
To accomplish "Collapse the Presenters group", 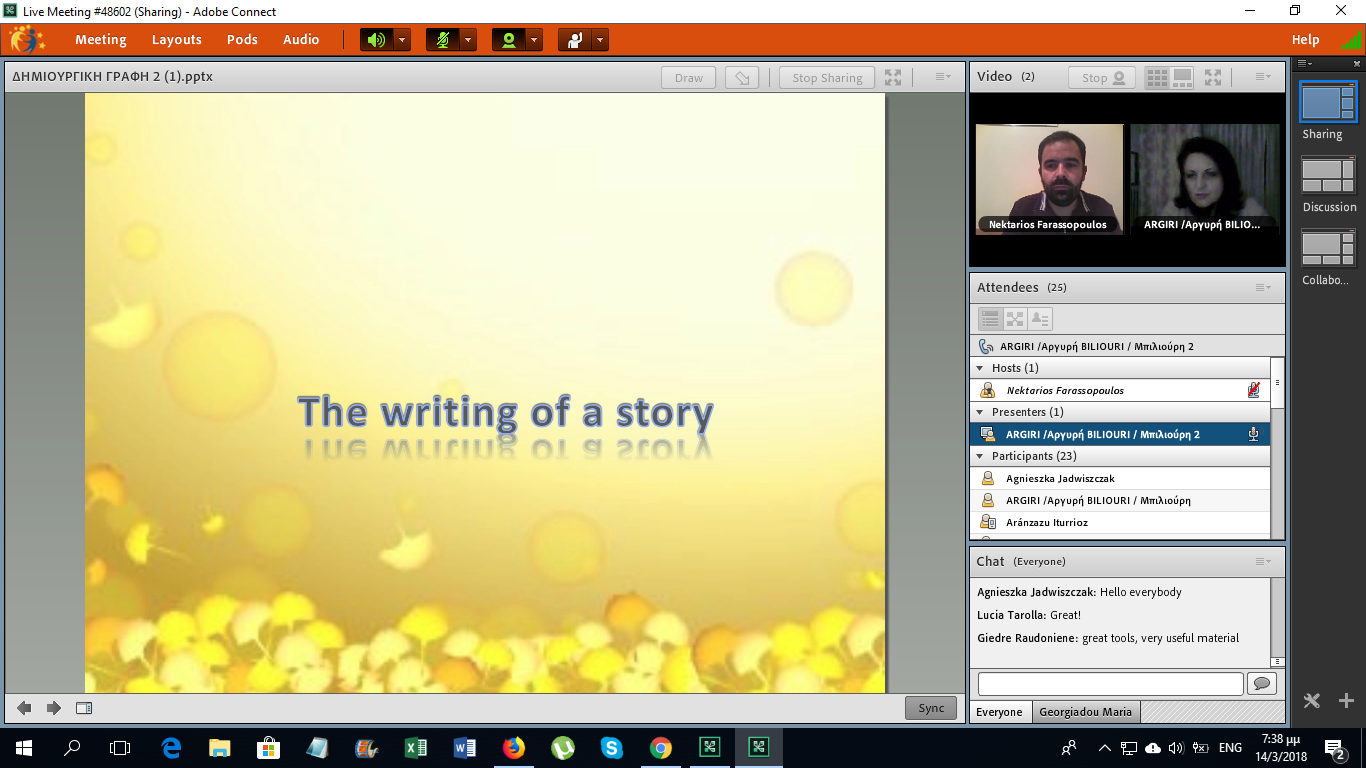I will (980, 412).
